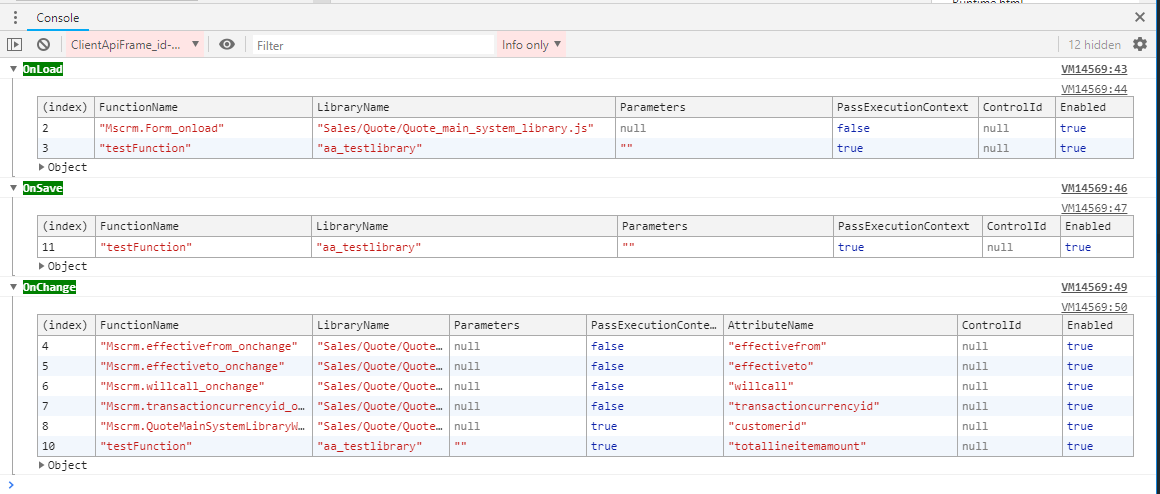Viewport: 1160px width, 494px height.
Task: Close the console drawer
Action: point(1140,17)
